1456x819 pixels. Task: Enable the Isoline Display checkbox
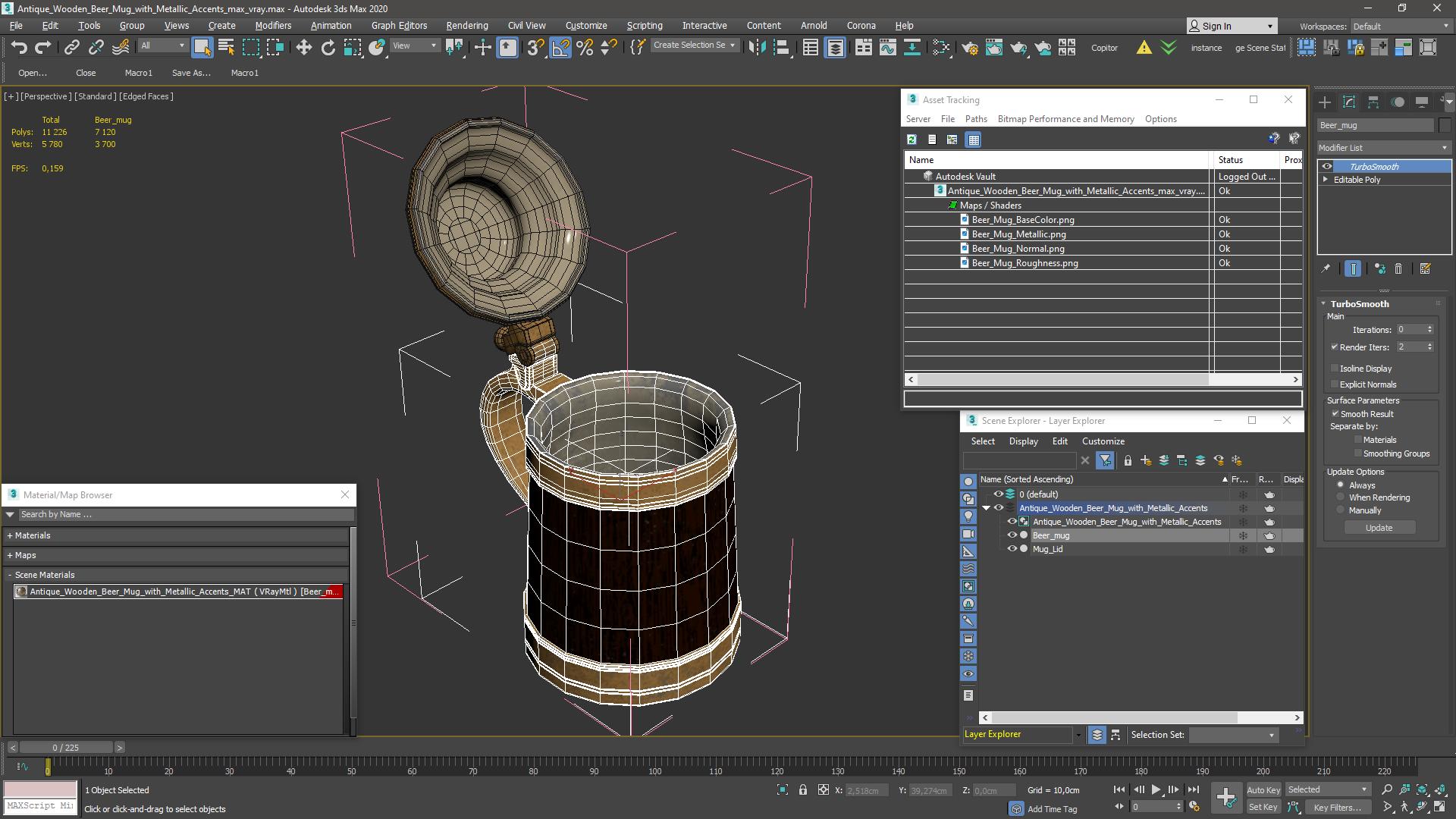pyautogui.click(x=1335, y=369)
